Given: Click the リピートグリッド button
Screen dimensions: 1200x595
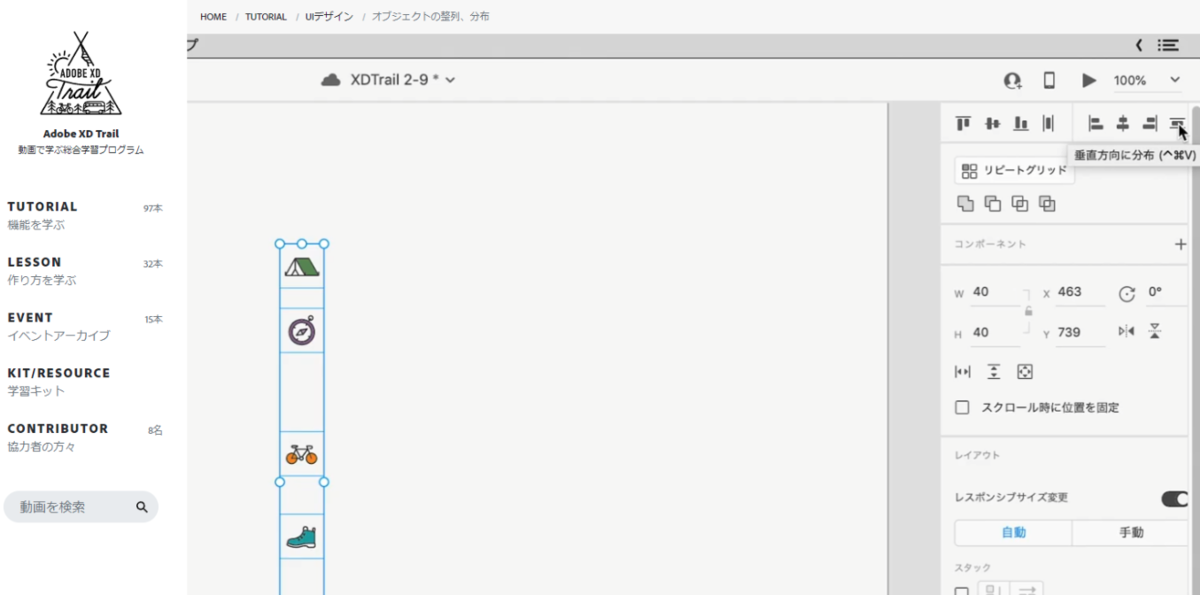Looking at the screenshot, I should pyautogui.click(x=1014, y=171).
